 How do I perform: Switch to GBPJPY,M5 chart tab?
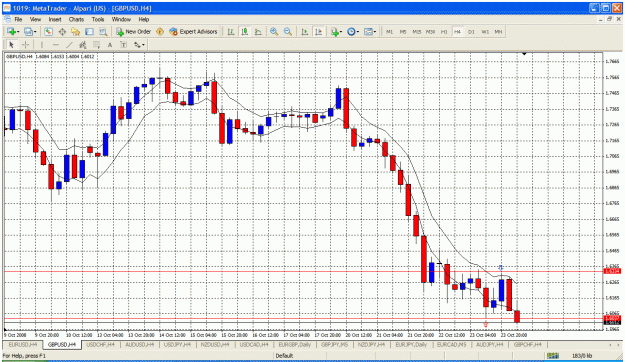334,344
